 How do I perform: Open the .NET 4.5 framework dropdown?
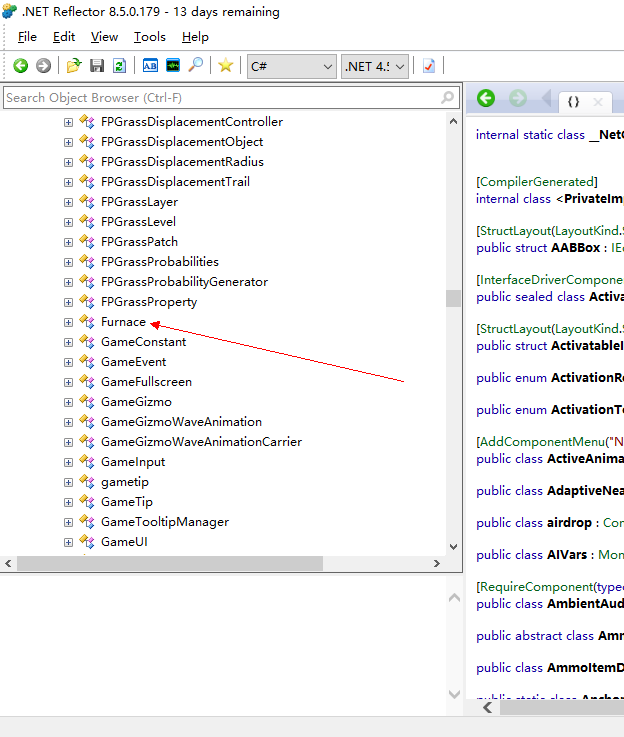click(375, 66)
